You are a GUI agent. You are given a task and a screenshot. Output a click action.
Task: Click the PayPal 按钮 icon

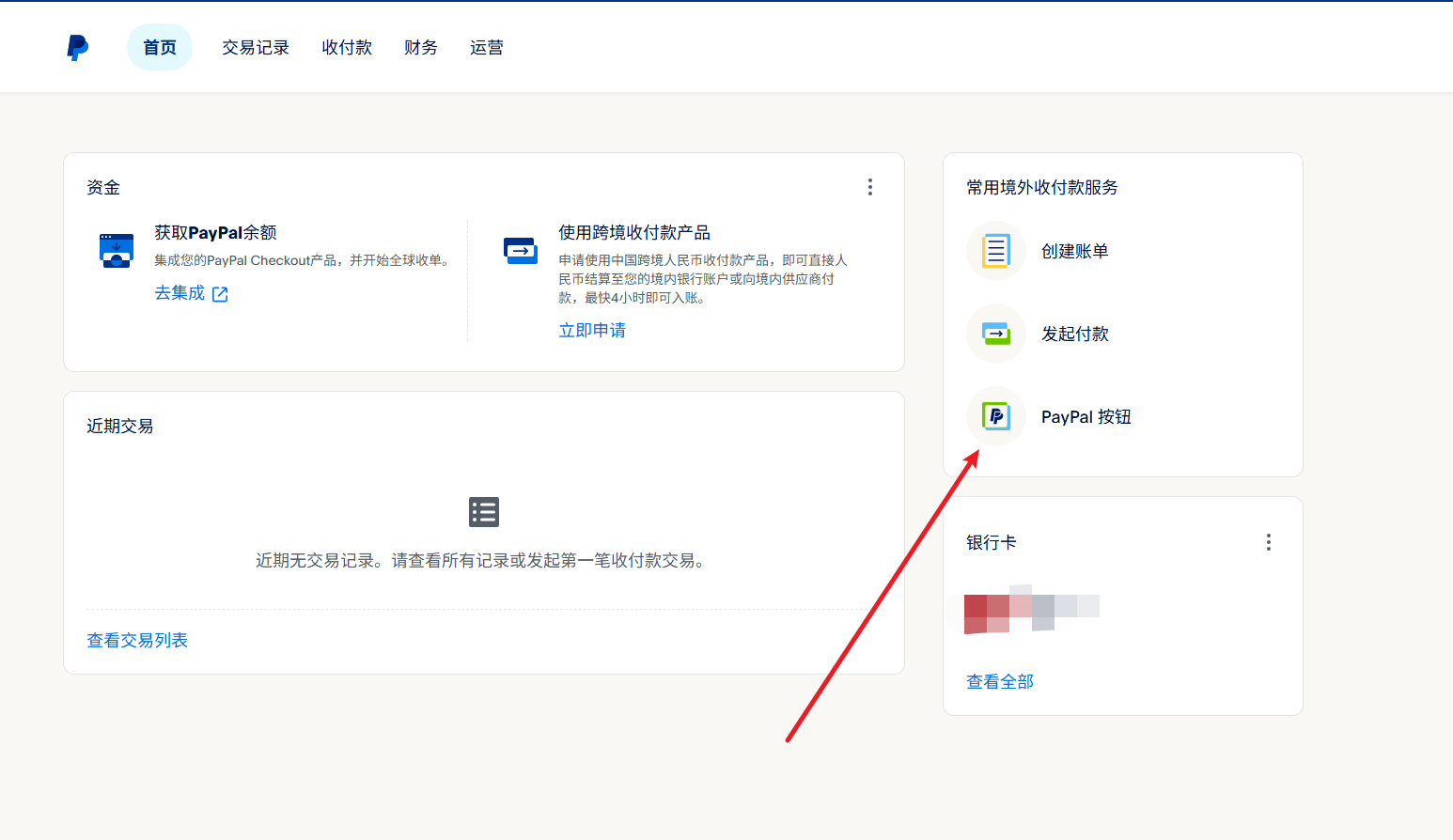996,416
